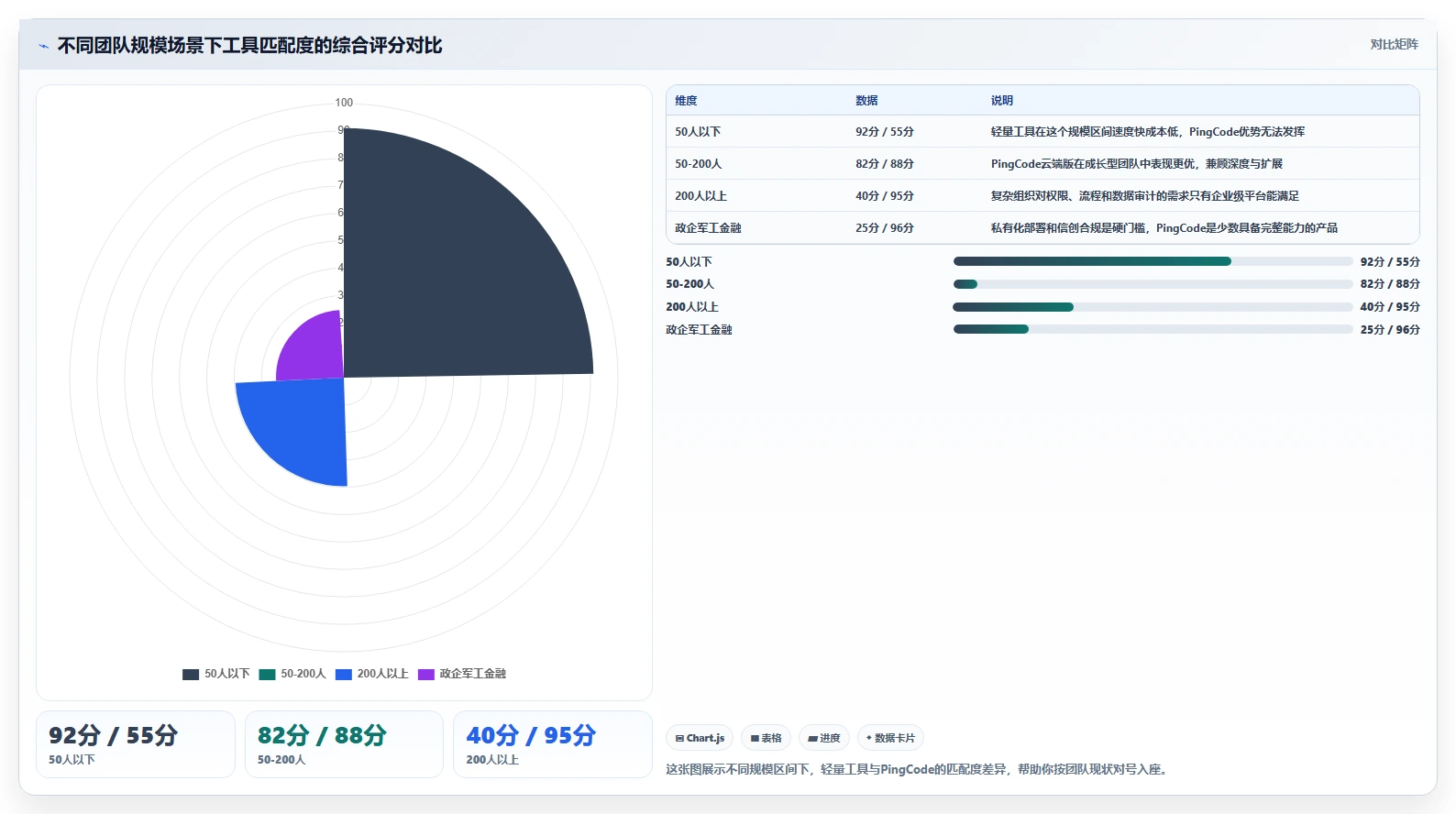Toggle the 50-200人 legend item
The image size is (1456, 814).
click(x=292, y=674)
